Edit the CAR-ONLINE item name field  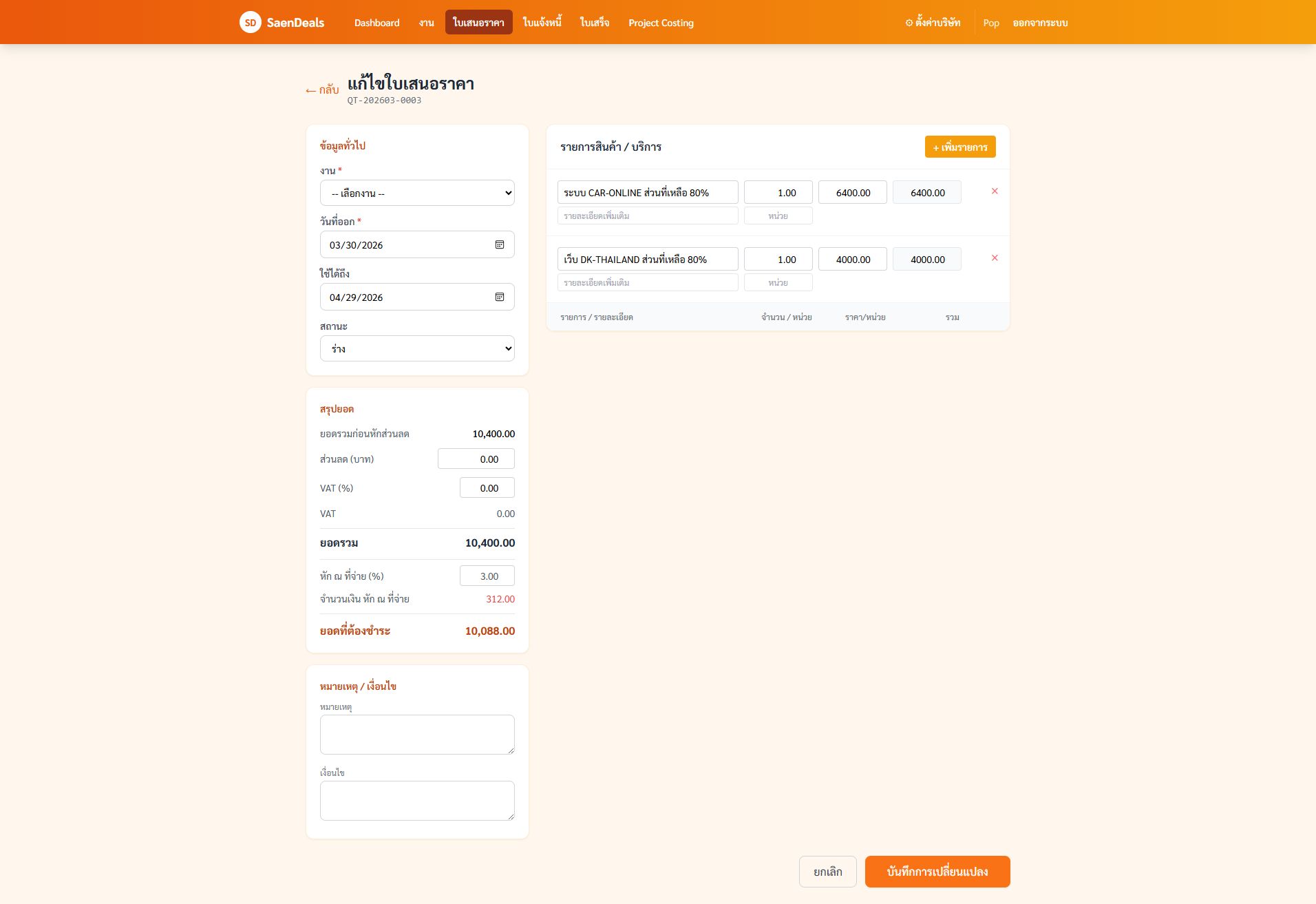(648, 193)
